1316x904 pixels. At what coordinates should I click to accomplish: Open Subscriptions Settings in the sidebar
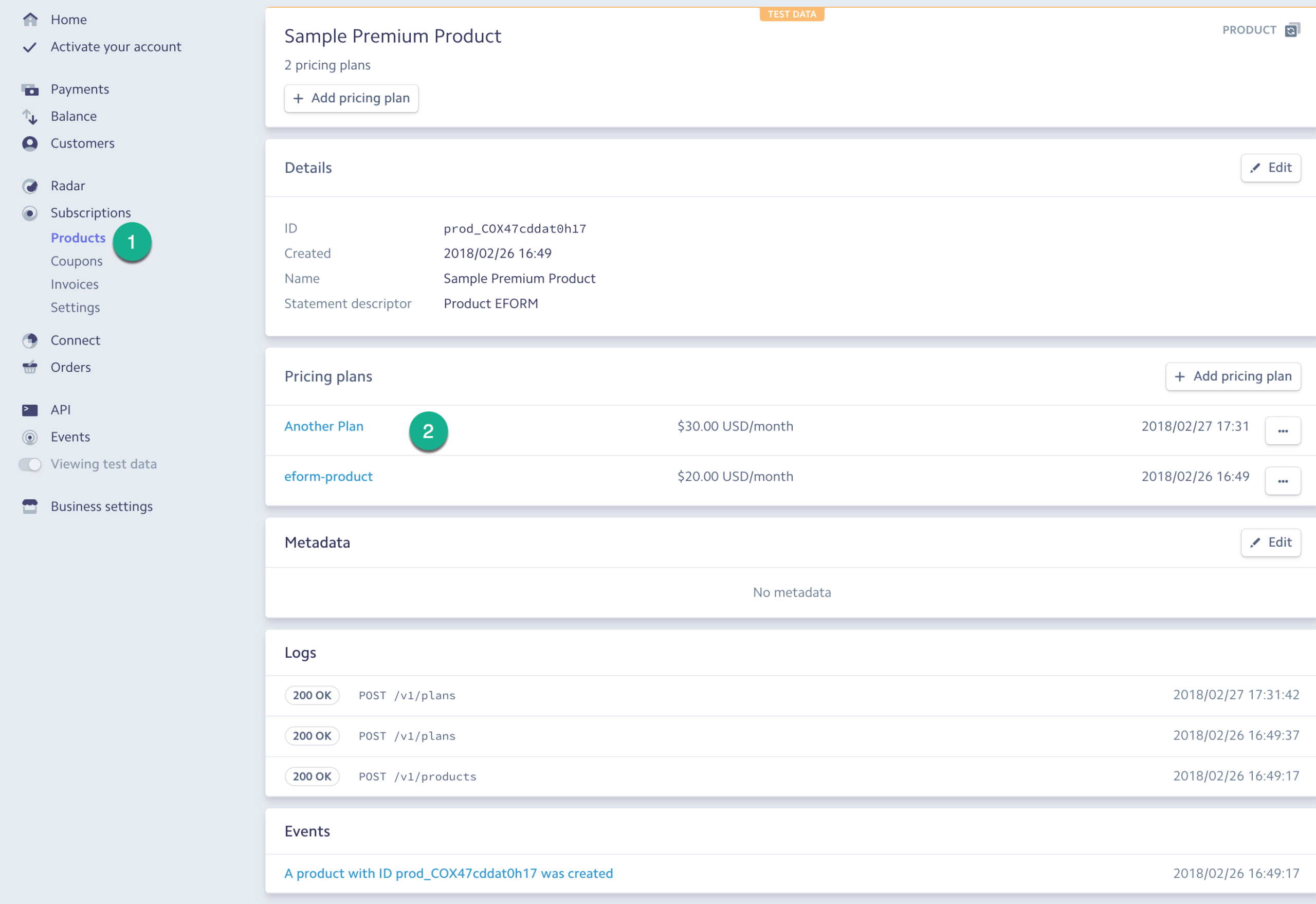[75, 308]
